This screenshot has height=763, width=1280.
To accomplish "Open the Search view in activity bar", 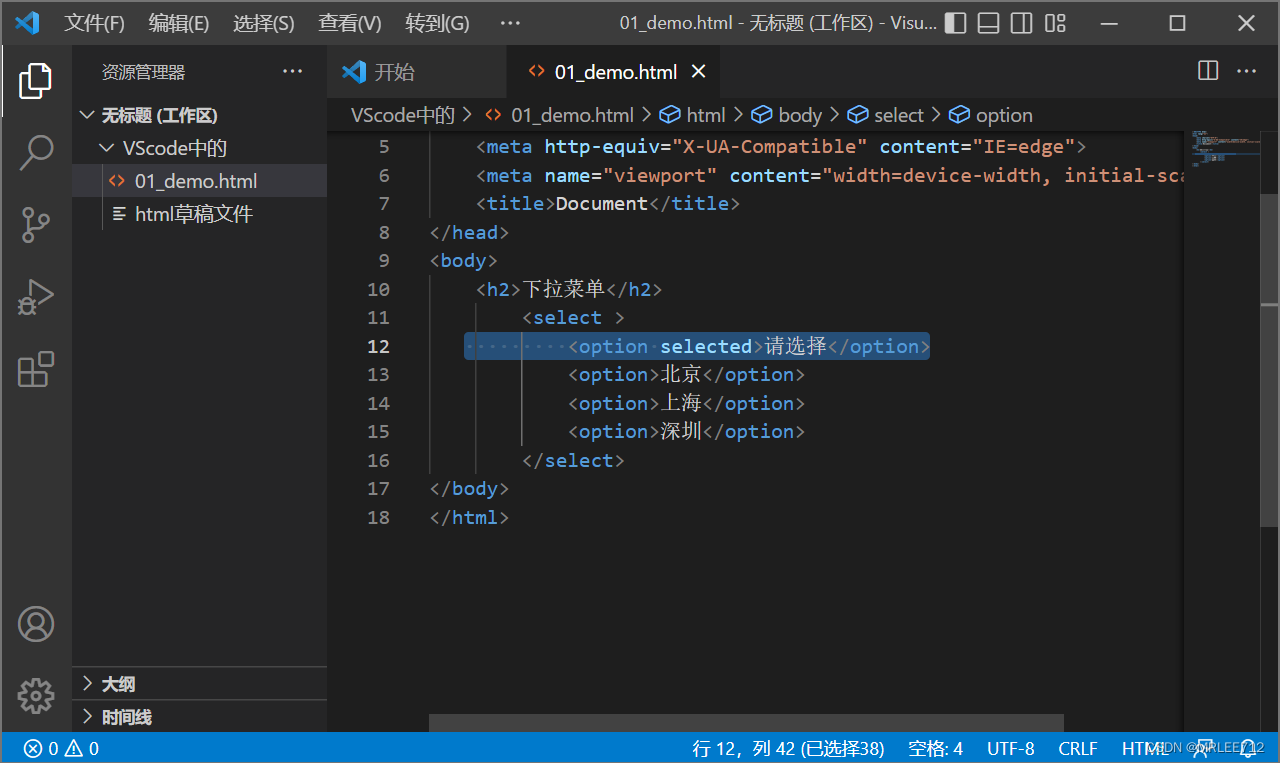I will [x=36, y=152].
